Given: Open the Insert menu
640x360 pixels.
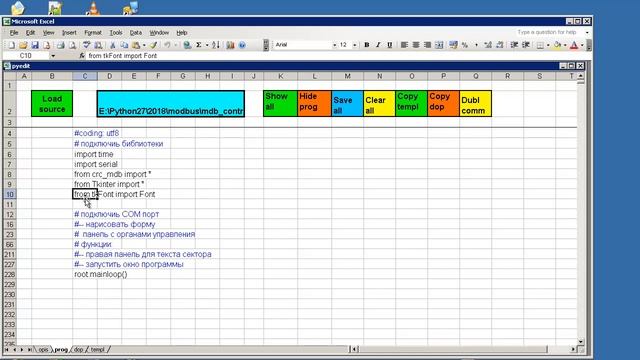Looking at the screenshot, I should coord(69,33).
